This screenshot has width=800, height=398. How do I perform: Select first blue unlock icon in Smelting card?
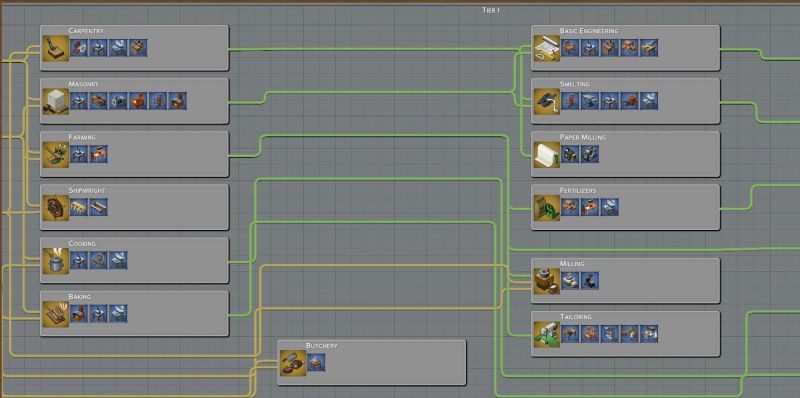point(570,101)
